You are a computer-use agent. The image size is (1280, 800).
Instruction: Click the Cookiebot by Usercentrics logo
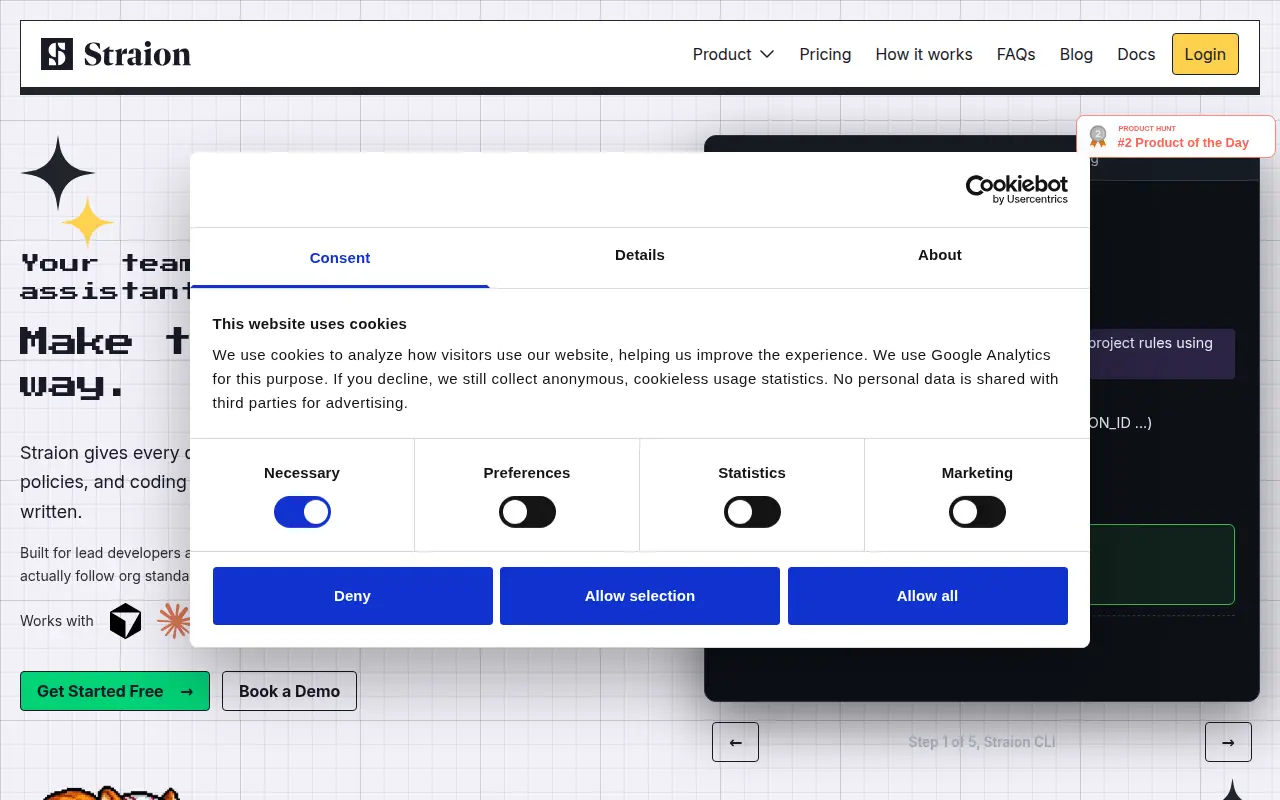click(1016, 189)
